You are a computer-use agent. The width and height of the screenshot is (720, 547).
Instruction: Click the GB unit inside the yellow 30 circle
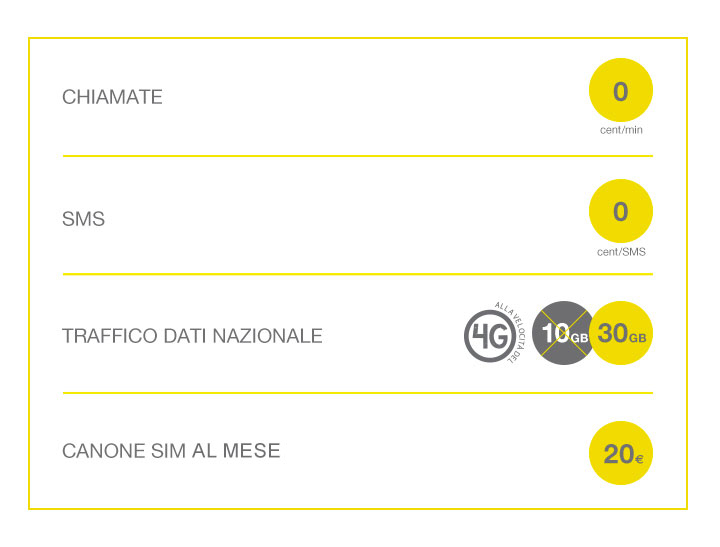(637, 338)
